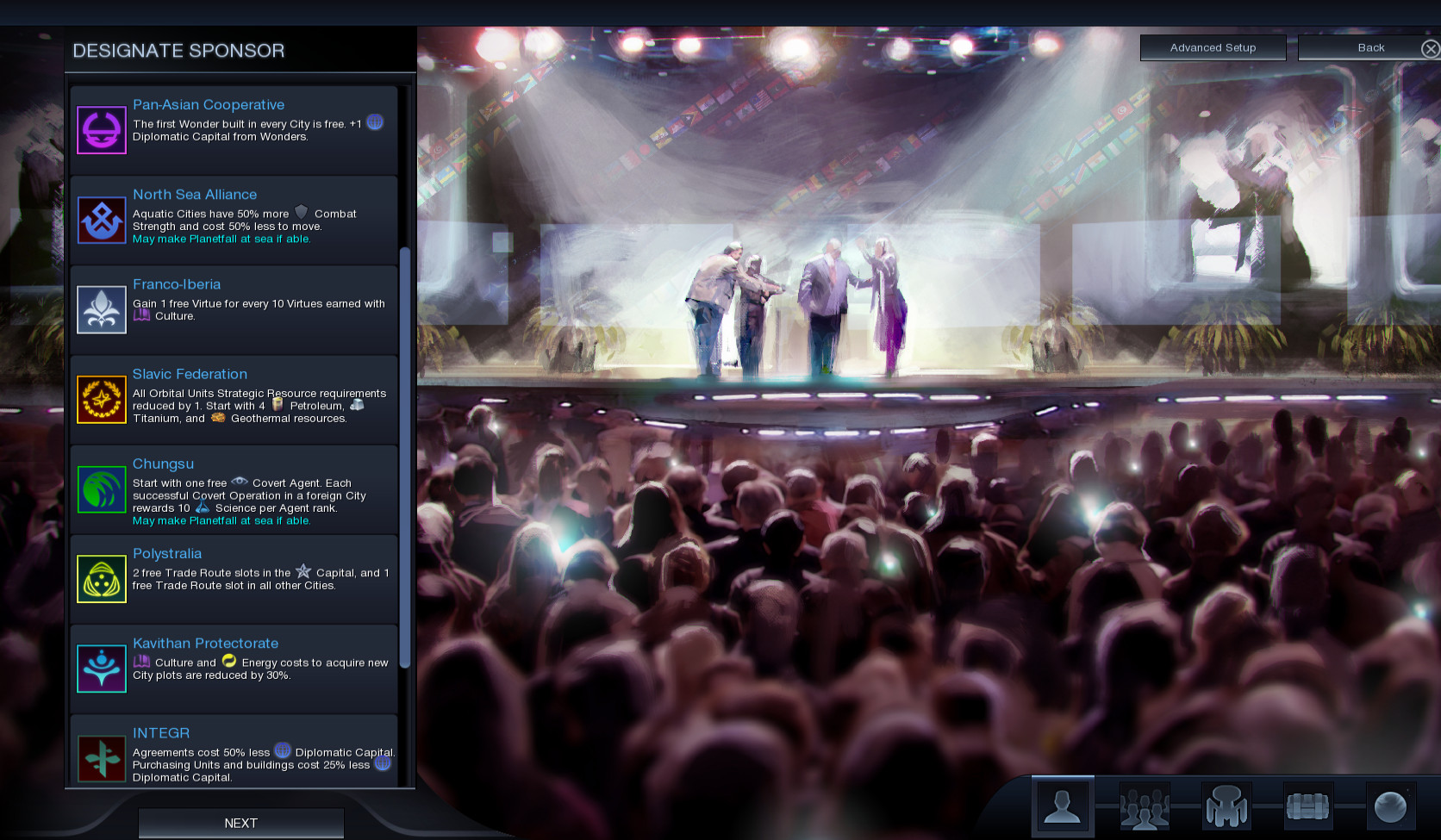
Task: Choose the yellow Polystralia emblem
Action: click(102, 579)
